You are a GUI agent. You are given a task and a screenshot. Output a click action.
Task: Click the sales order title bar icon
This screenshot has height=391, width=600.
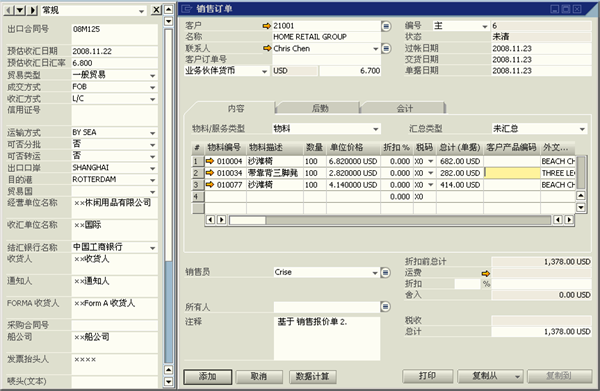point(186,8)
